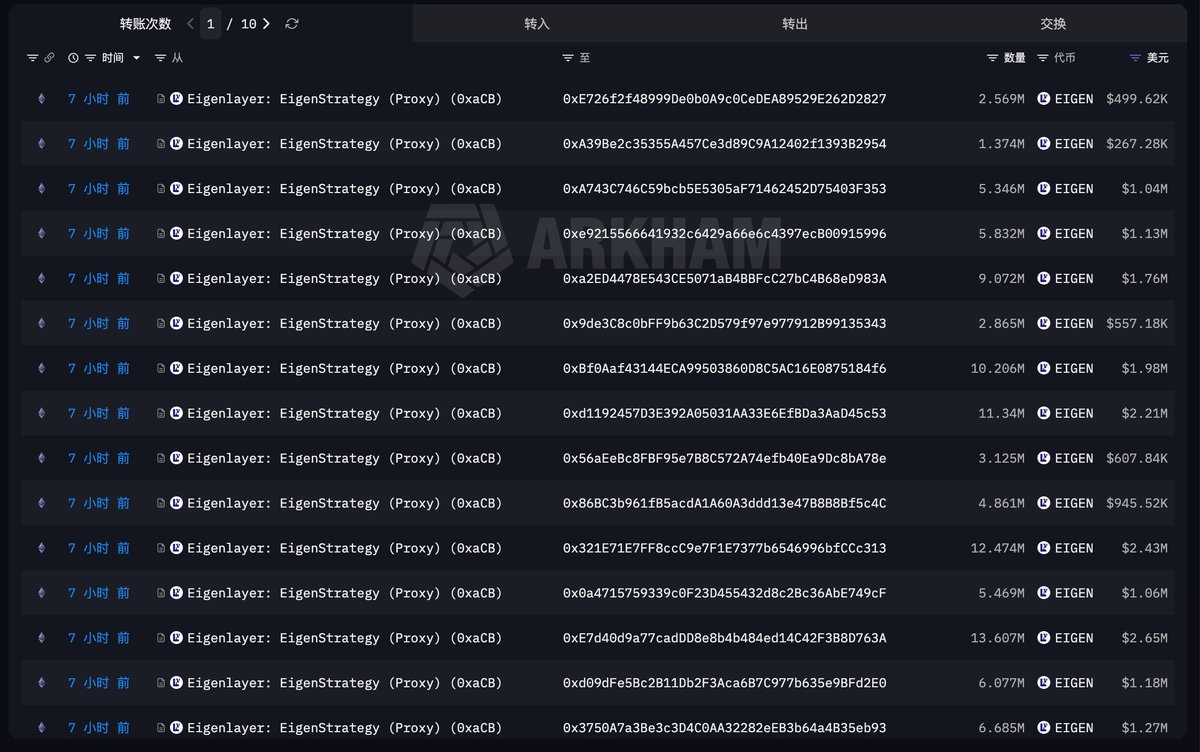
Task: Click the amount 10.206M
Action: coord(998,369)
